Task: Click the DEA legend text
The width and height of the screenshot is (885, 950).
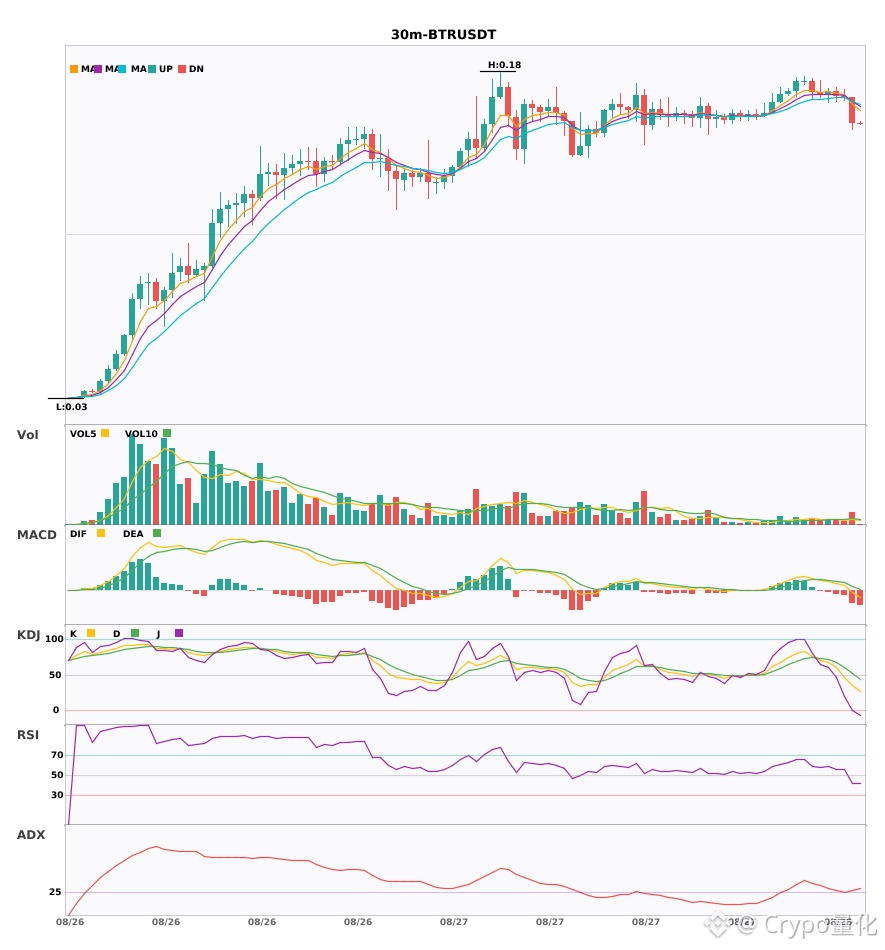Action: coord(133,534)
